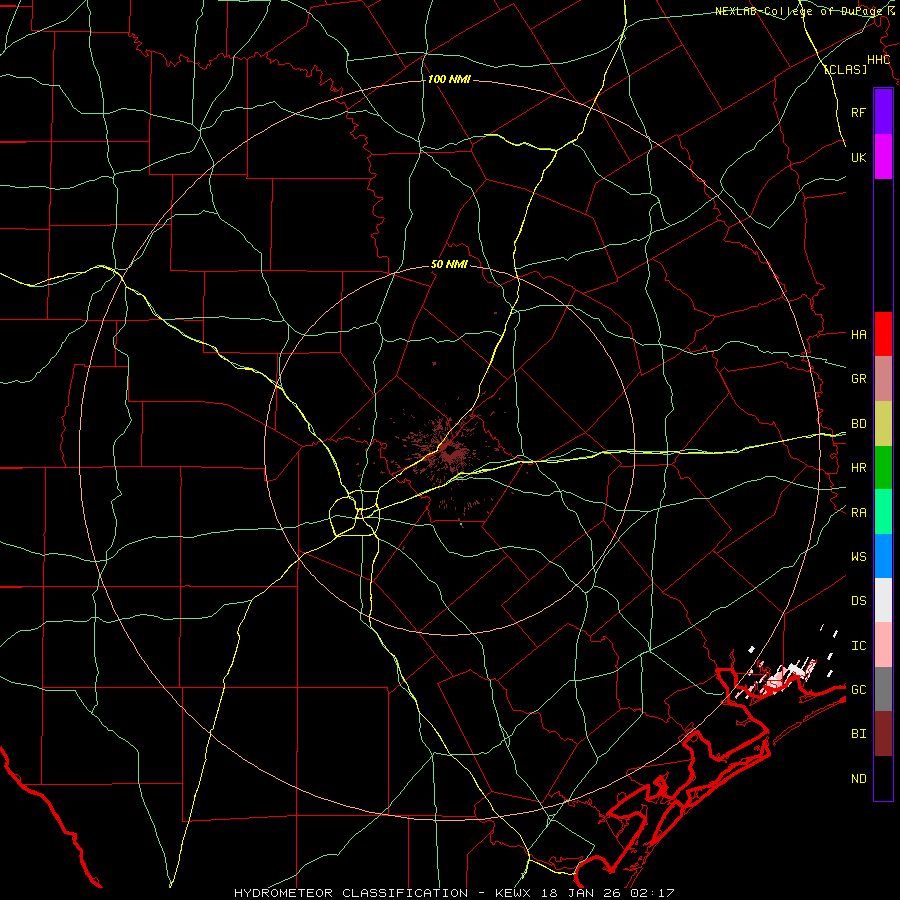Select the "GR" legend label
The image size is (900, 900).
coord(858,379)
